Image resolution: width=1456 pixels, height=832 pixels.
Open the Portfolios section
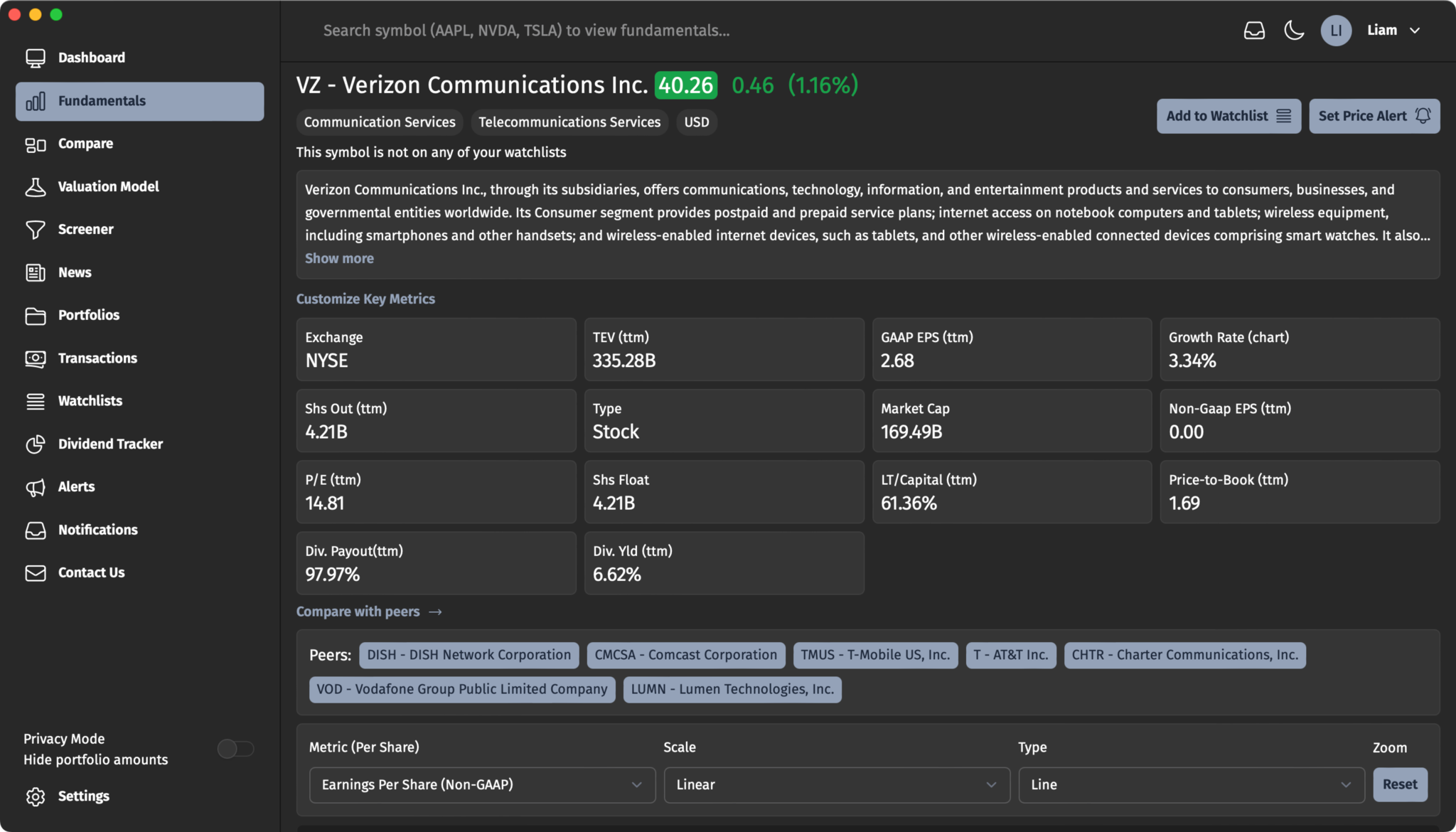click(x=139, y=315)
